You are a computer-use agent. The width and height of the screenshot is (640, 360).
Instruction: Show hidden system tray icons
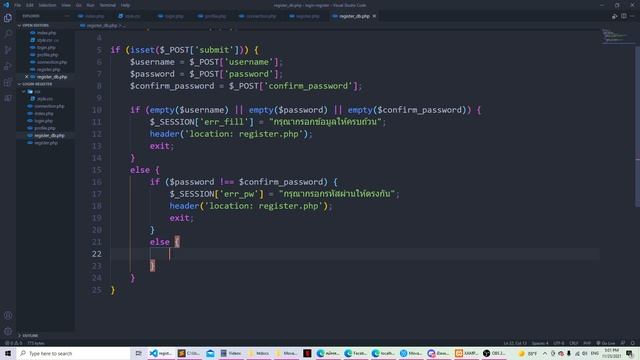[544, 353]
